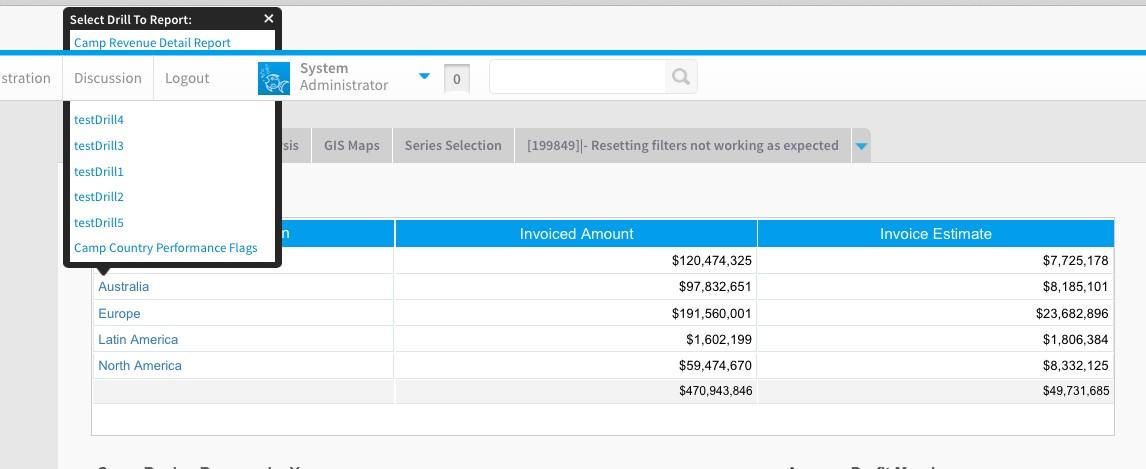Viewport: 1146px width, 469px height.
Task: Expand the more tabs dropdown arrow
Action: [x=861, y=146]
